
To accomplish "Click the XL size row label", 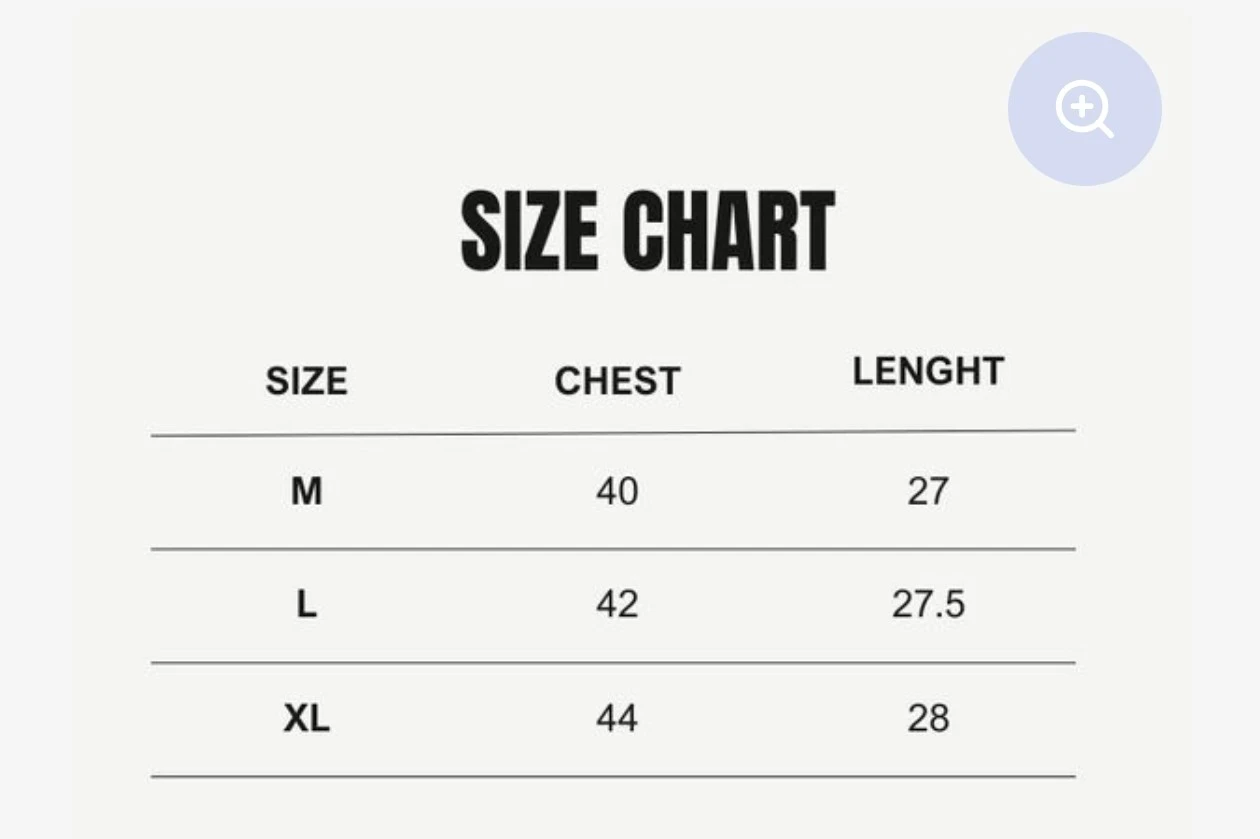I will [306, 718].
